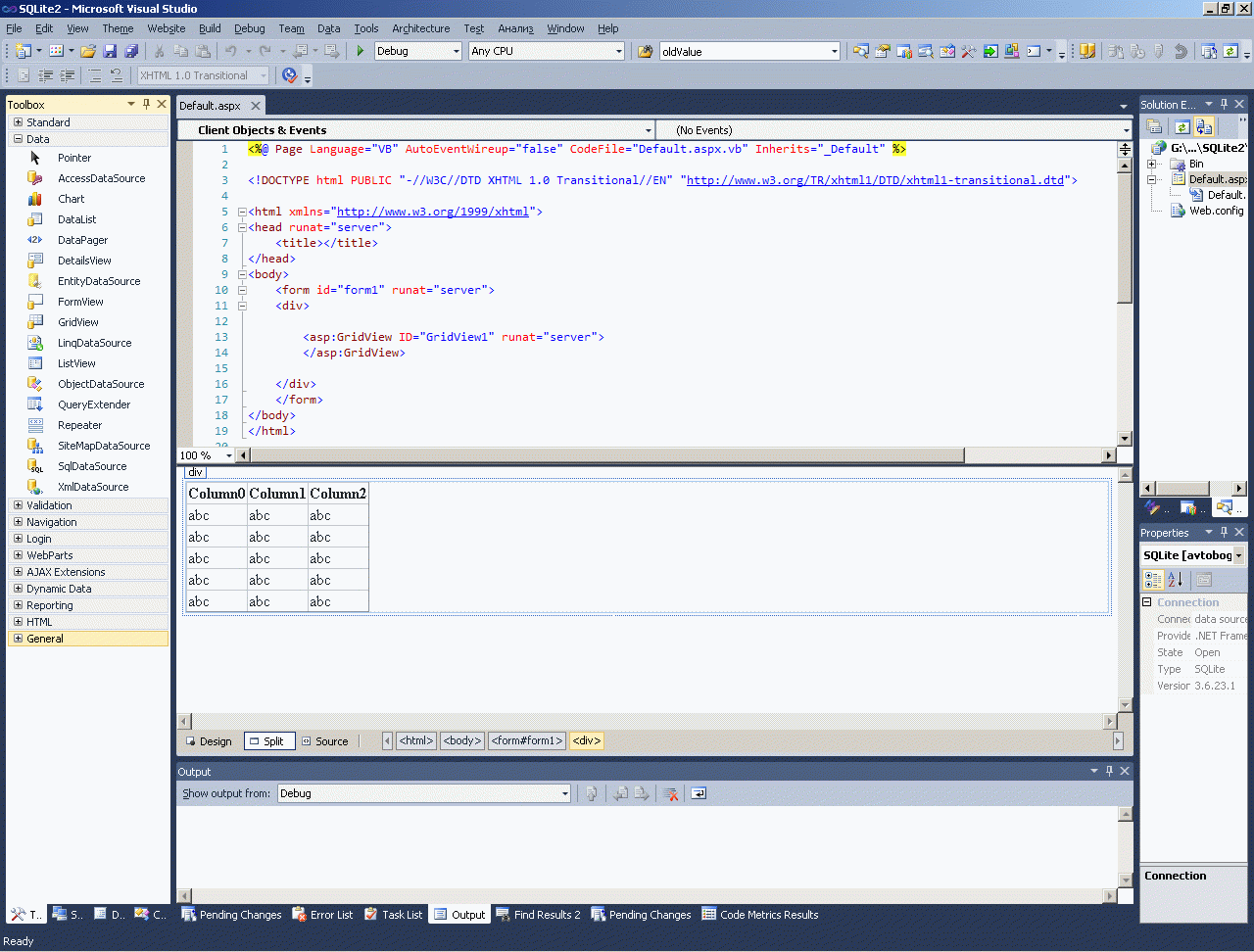The width and height of the screenshot is (1254, 952).
Task: Open the Architecture menu
Action: tap(421, 28)
